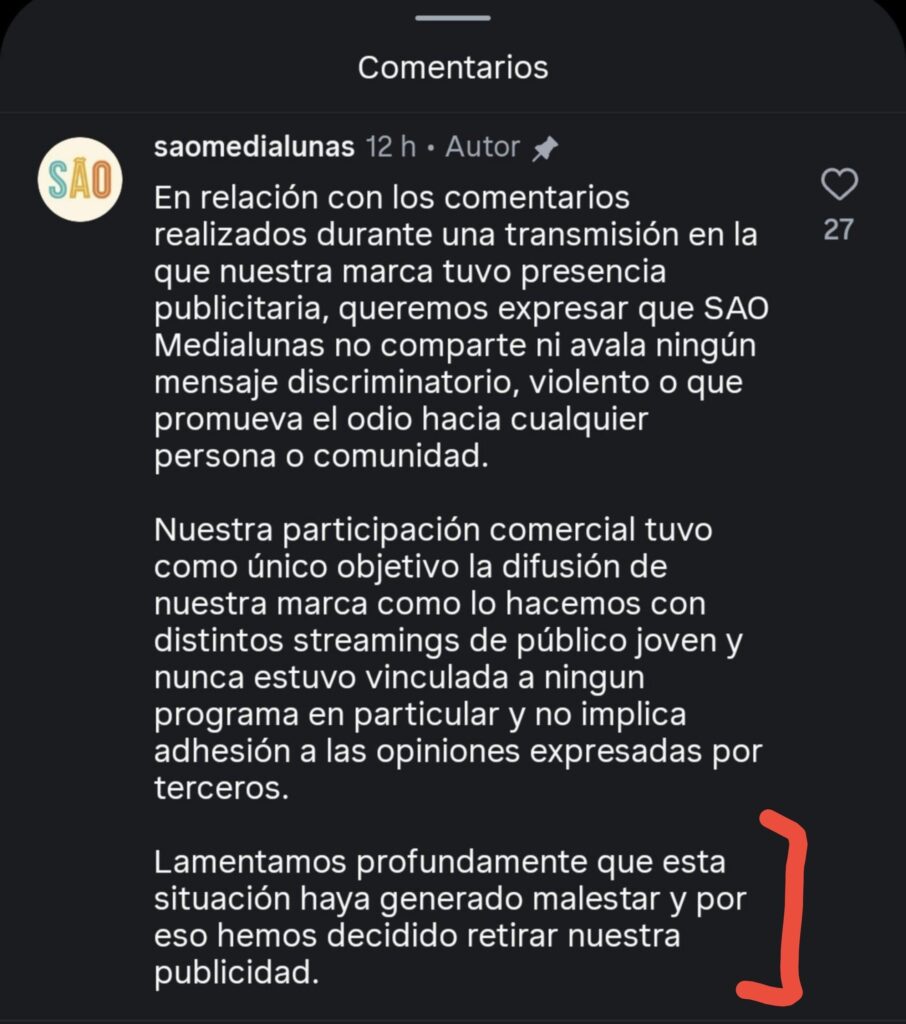Click the 12 h timestamp
The width and height of the screenshot is (906, 1024).
(391, 147)
